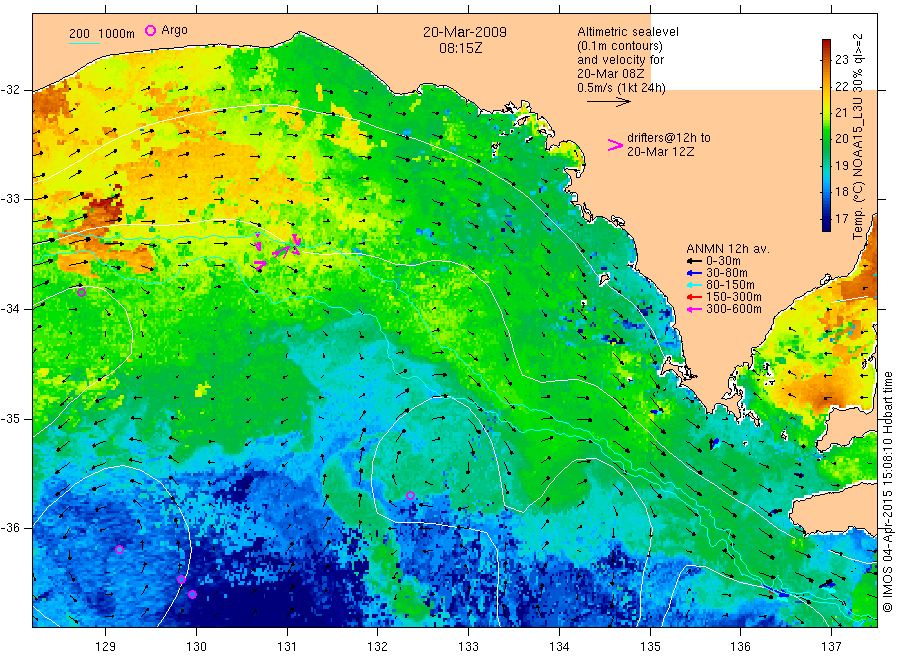Click the Argo float marker at 36.2S
Screen dimensions: 900x660
coord(119,550)
